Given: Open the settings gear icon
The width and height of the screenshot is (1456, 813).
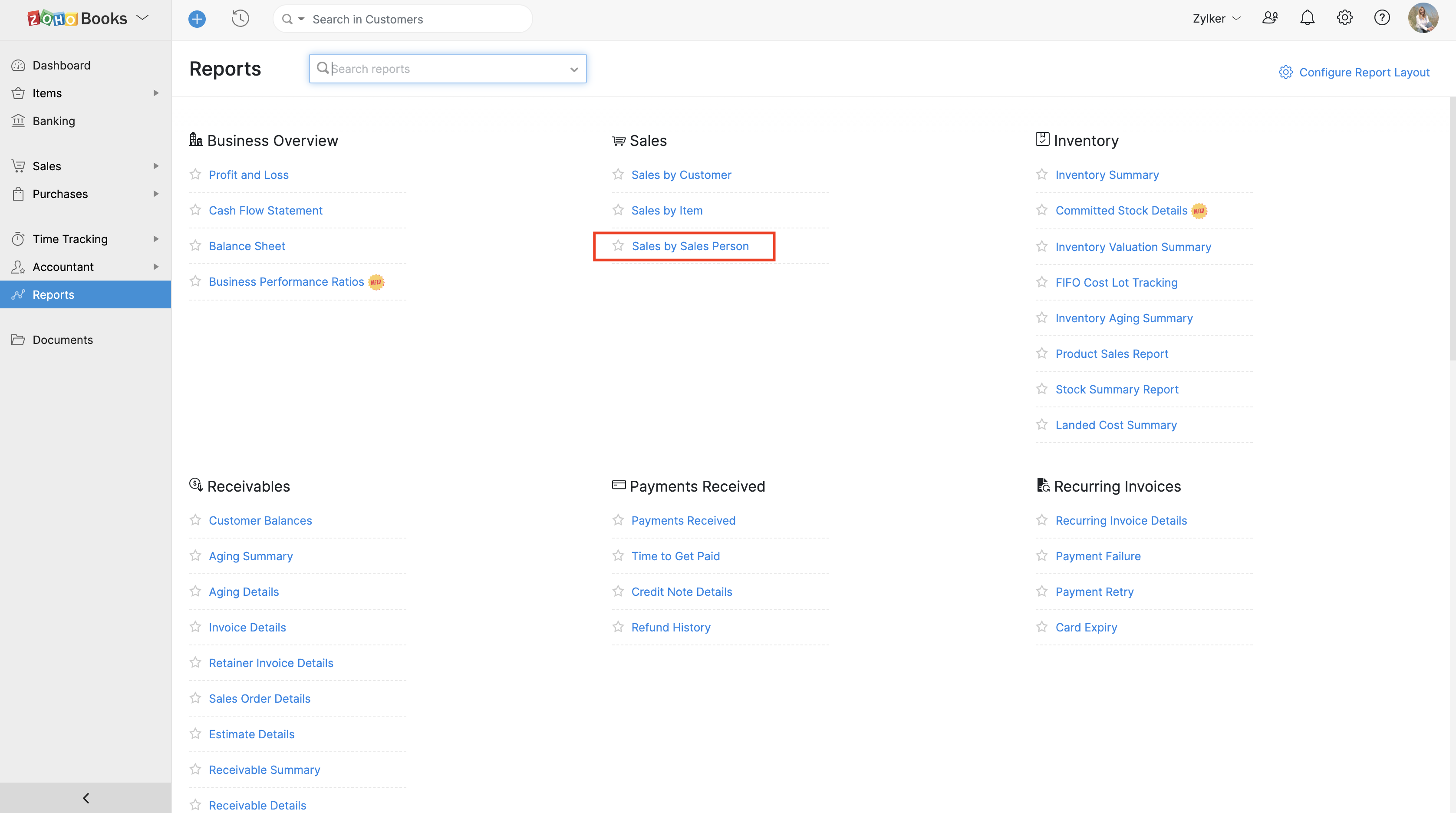Looking at the screenshot, I should click(x=1344, y=18).
